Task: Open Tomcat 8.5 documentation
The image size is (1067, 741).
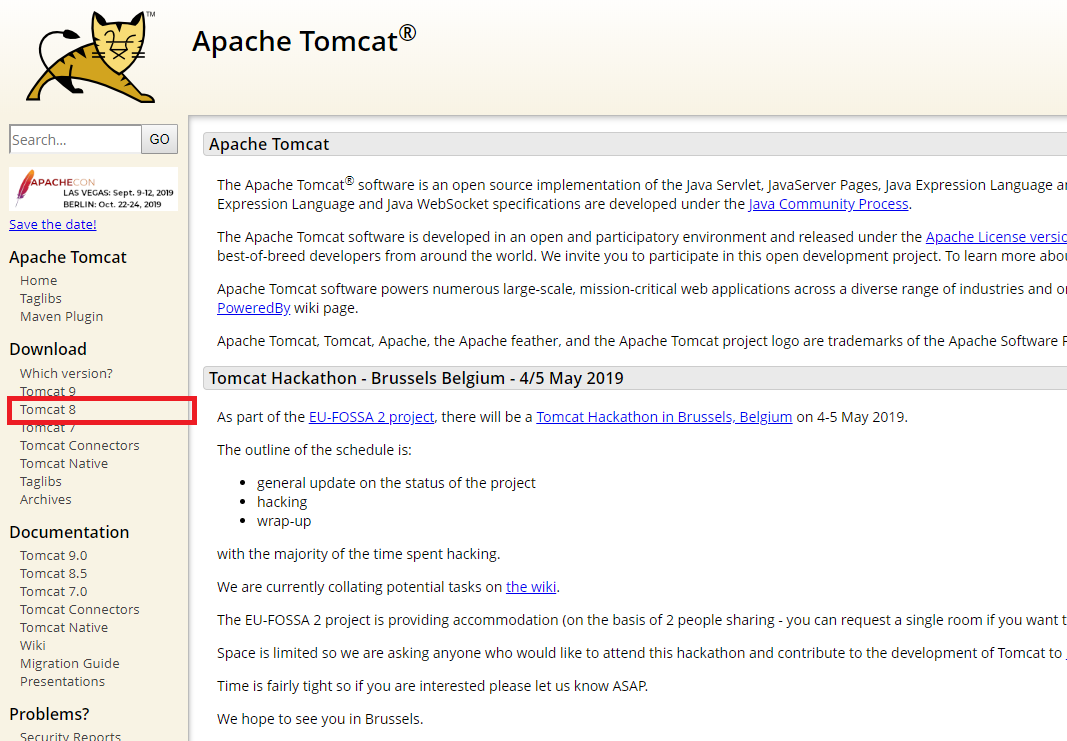Action: tap(54, 574)
